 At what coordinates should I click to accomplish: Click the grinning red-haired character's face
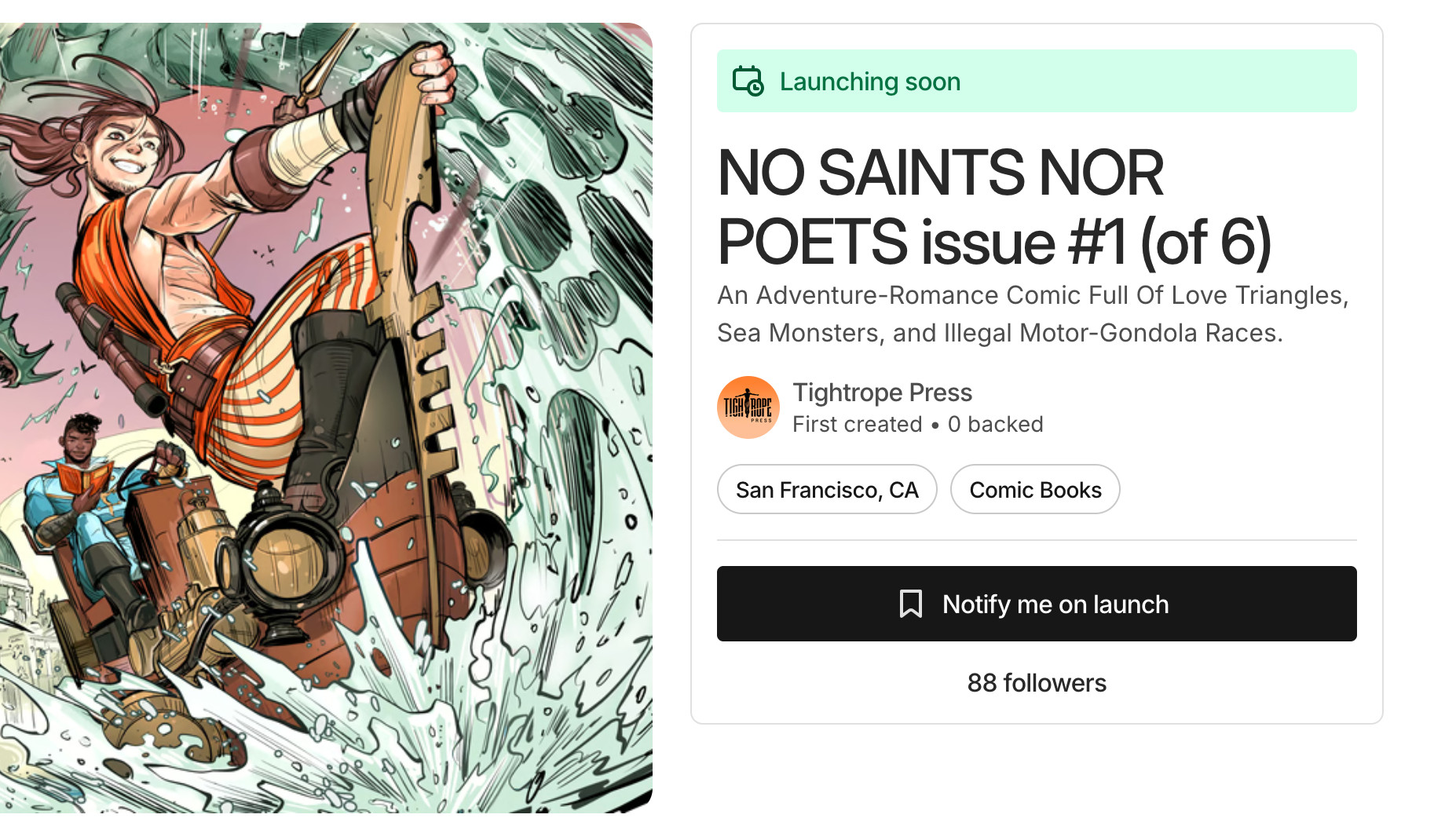126,153
